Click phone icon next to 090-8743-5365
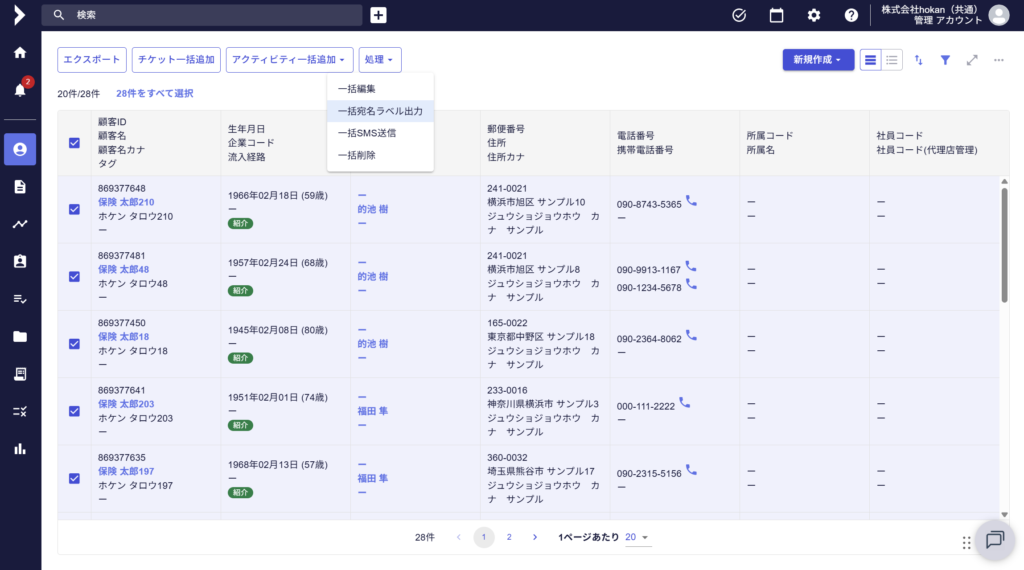Image resolution: width=1024 pixels, height=570 pixels. pos(692,201)
